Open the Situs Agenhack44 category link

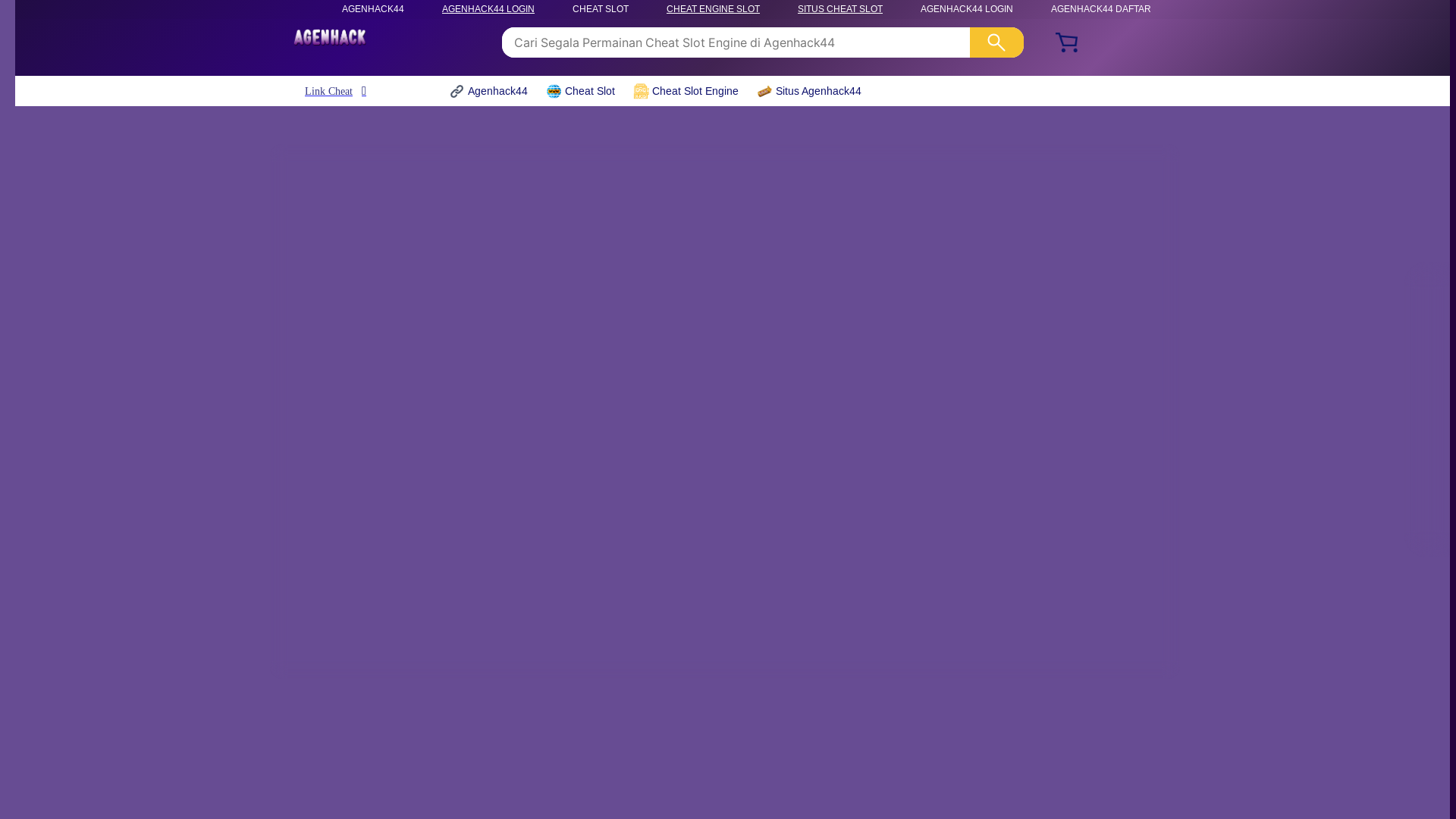coord(818,91)
